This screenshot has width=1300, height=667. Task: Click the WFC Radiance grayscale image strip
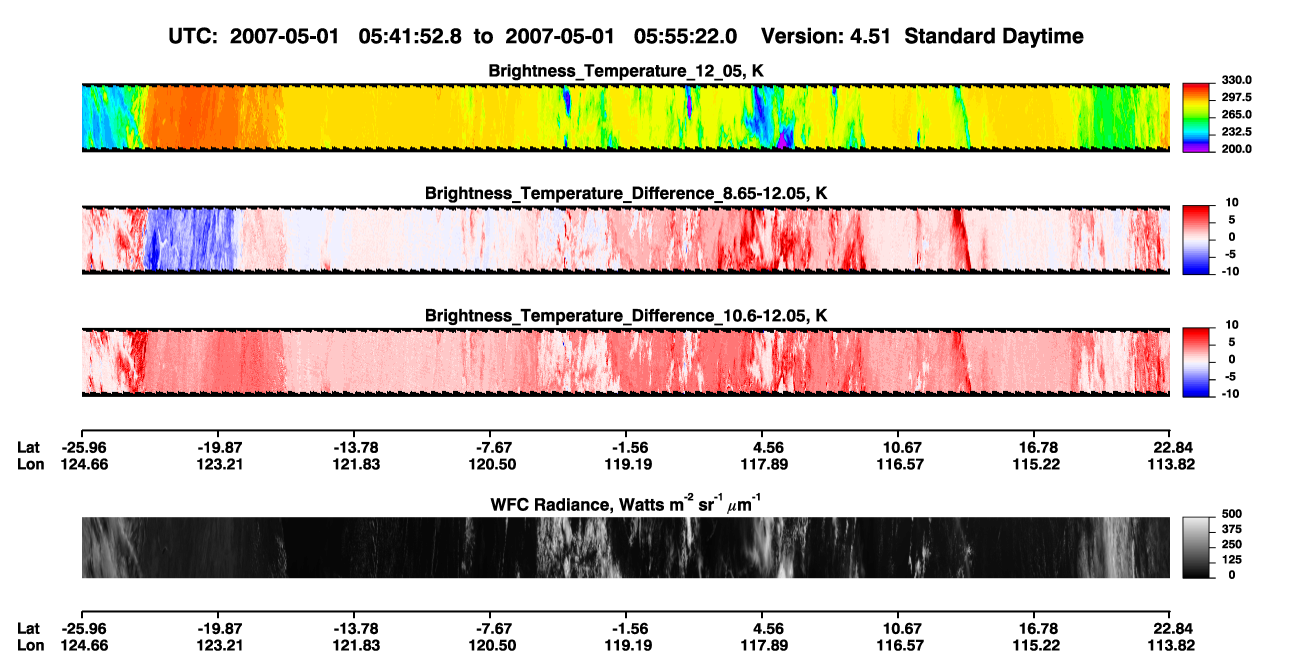625,547
